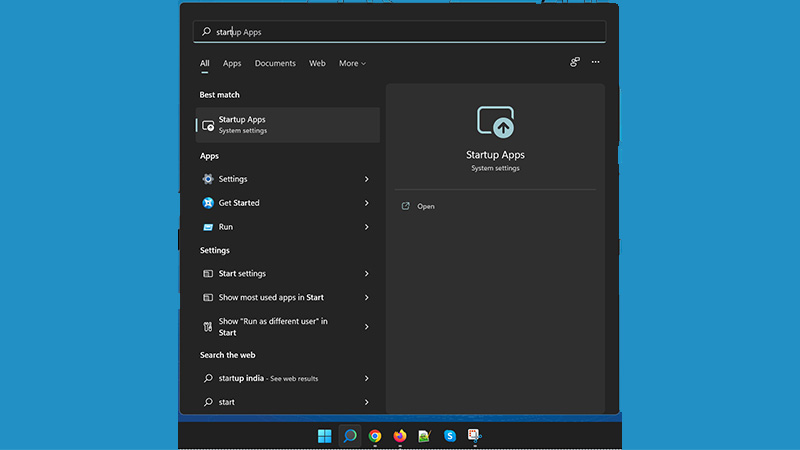Select the startup india web search result
This screenshot has width=800, height=450.
pyautogui.click(x=288, y=379)
